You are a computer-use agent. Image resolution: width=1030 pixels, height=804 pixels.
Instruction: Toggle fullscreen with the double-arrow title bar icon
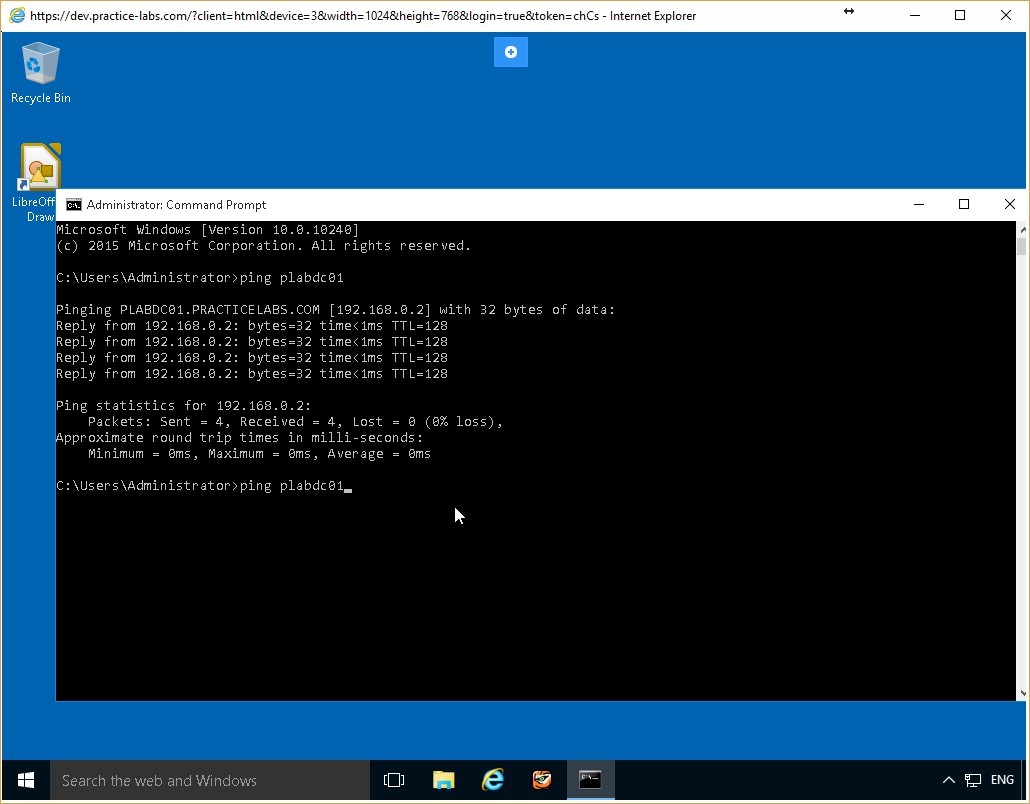(848, 13)
